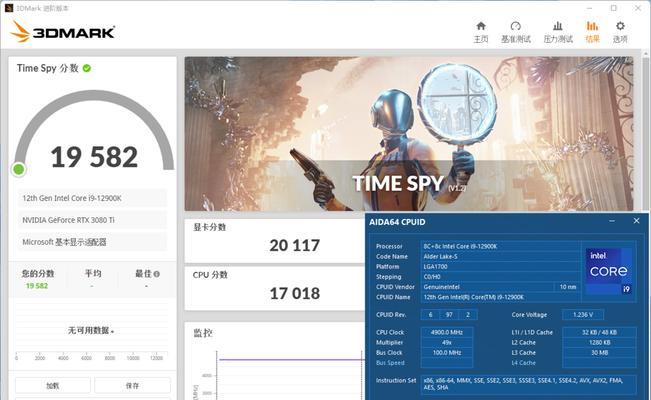This screenshot has width=651, height=400.
Task: Click the Stepping value C0/H0
Action: [x=501, y=277]
